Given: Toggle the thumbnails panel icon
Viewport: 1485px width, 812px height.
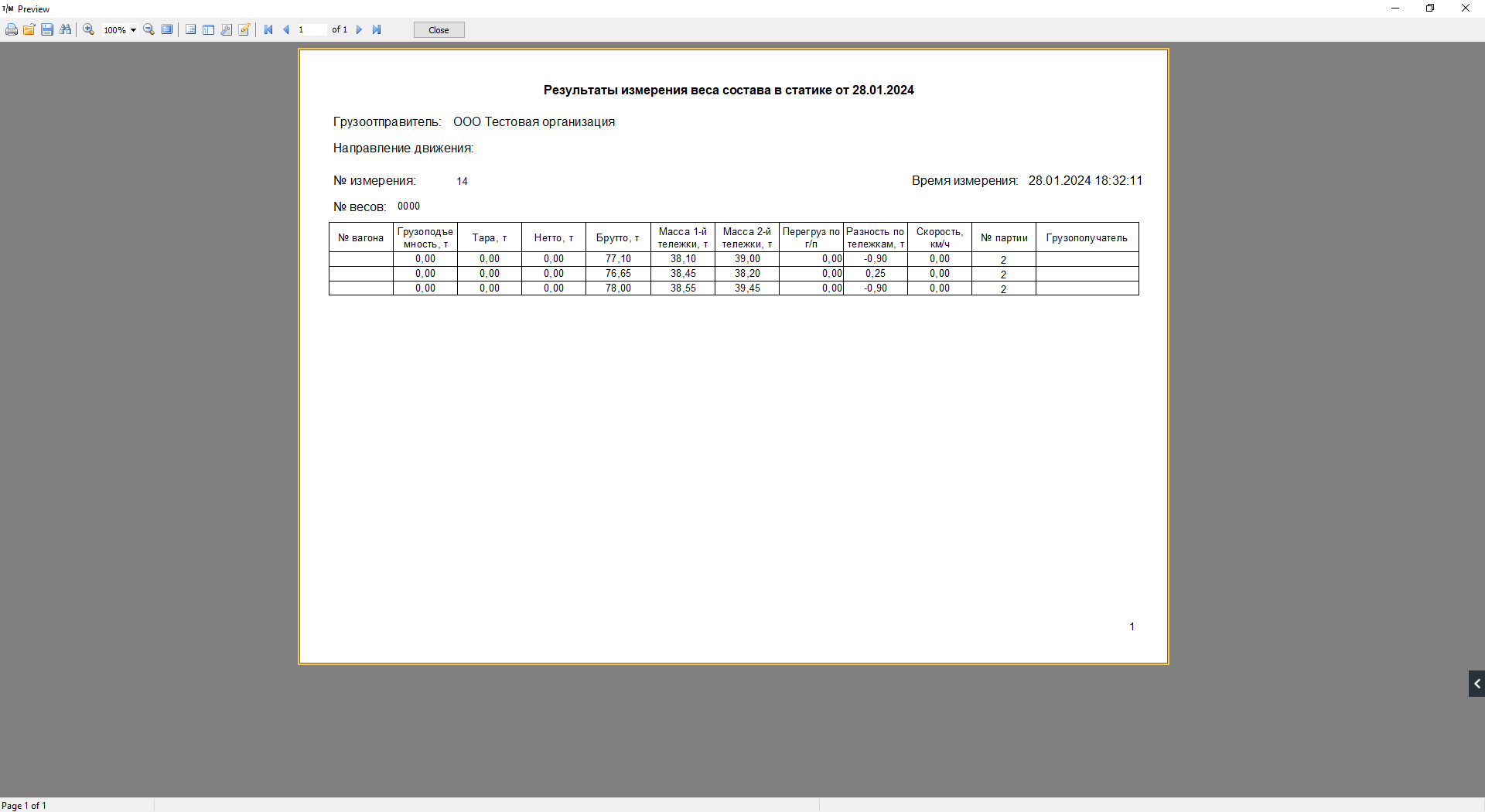Looking at the screenshot, I should (209, 30).
